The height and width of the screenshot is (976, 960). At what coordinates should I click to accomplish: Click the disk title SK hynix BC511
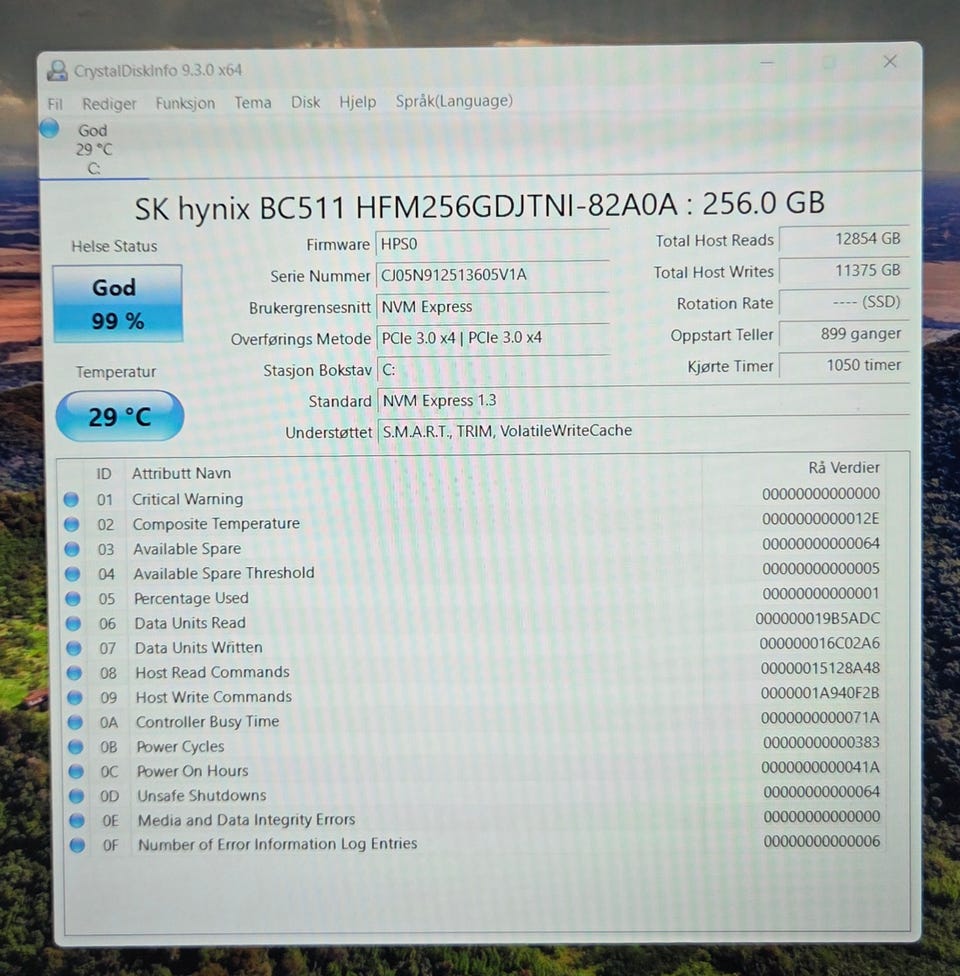479,205
